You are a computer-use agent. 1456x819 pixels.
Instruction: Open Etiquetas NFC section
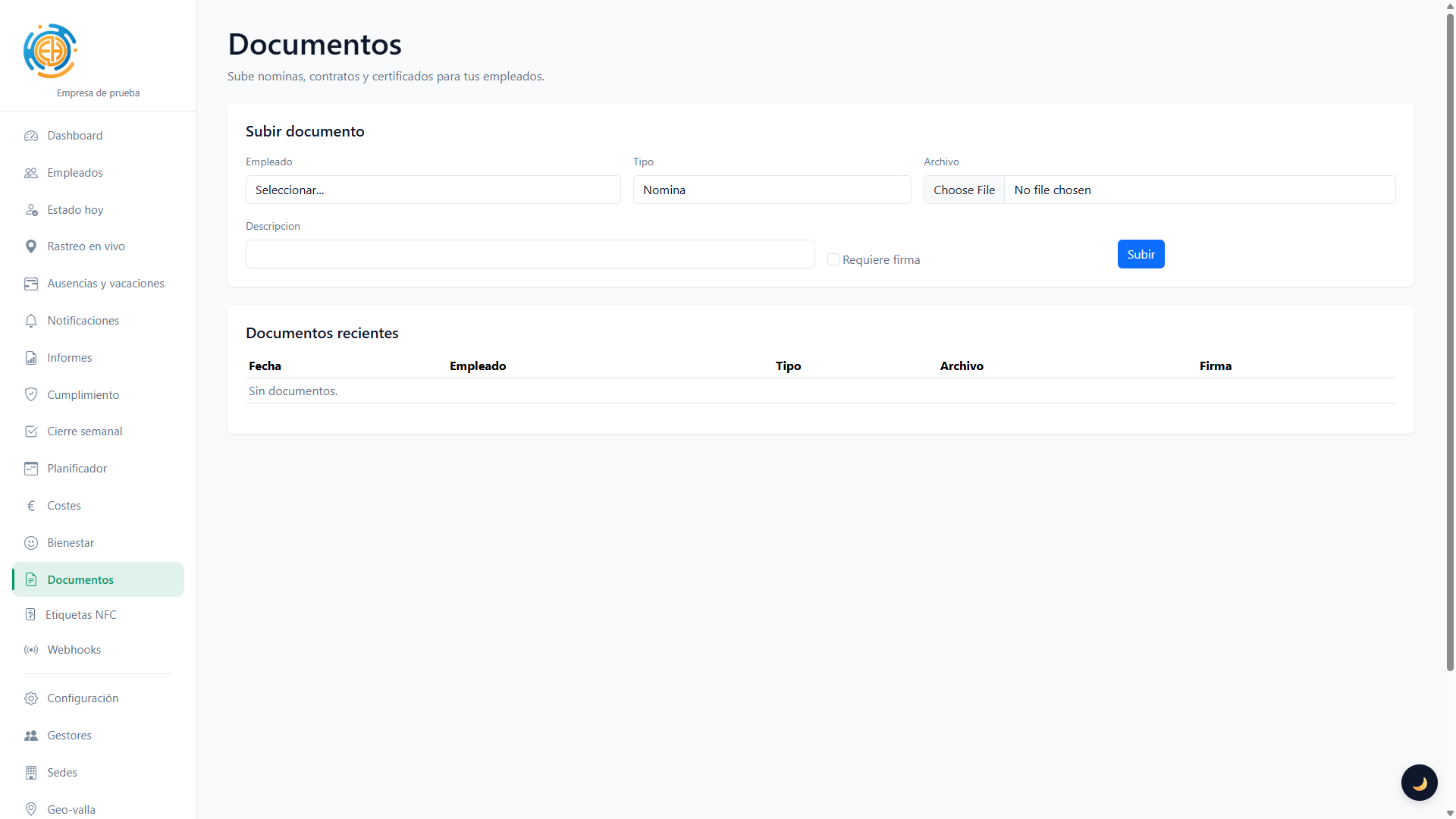click(x=81, y=615)
